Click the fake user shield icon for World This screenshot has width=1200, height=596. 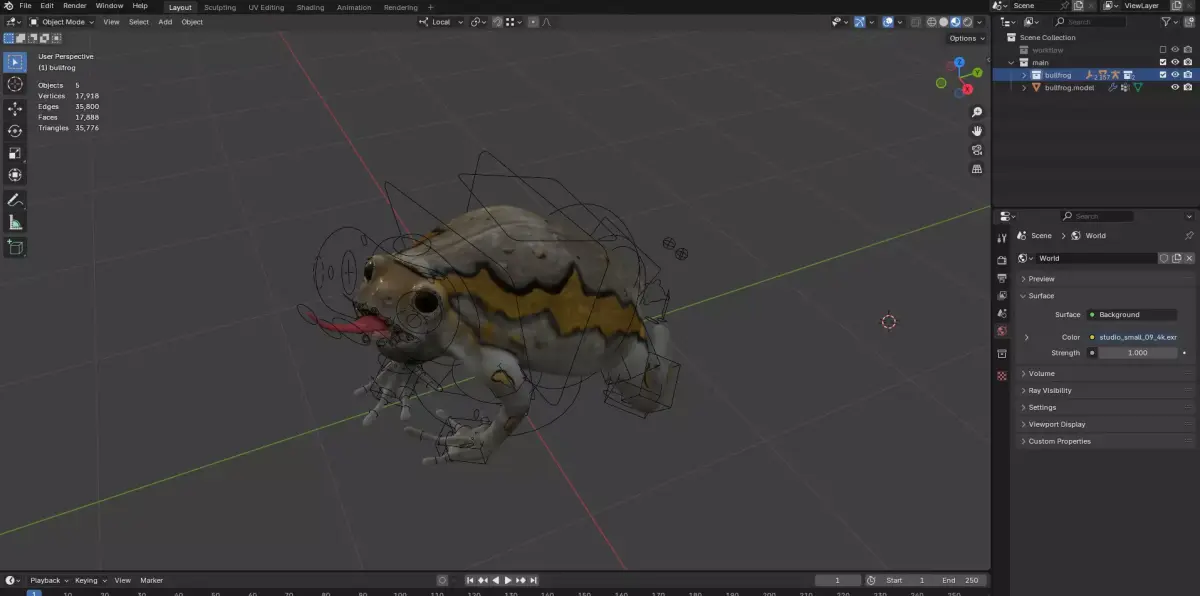point(1164,258)
